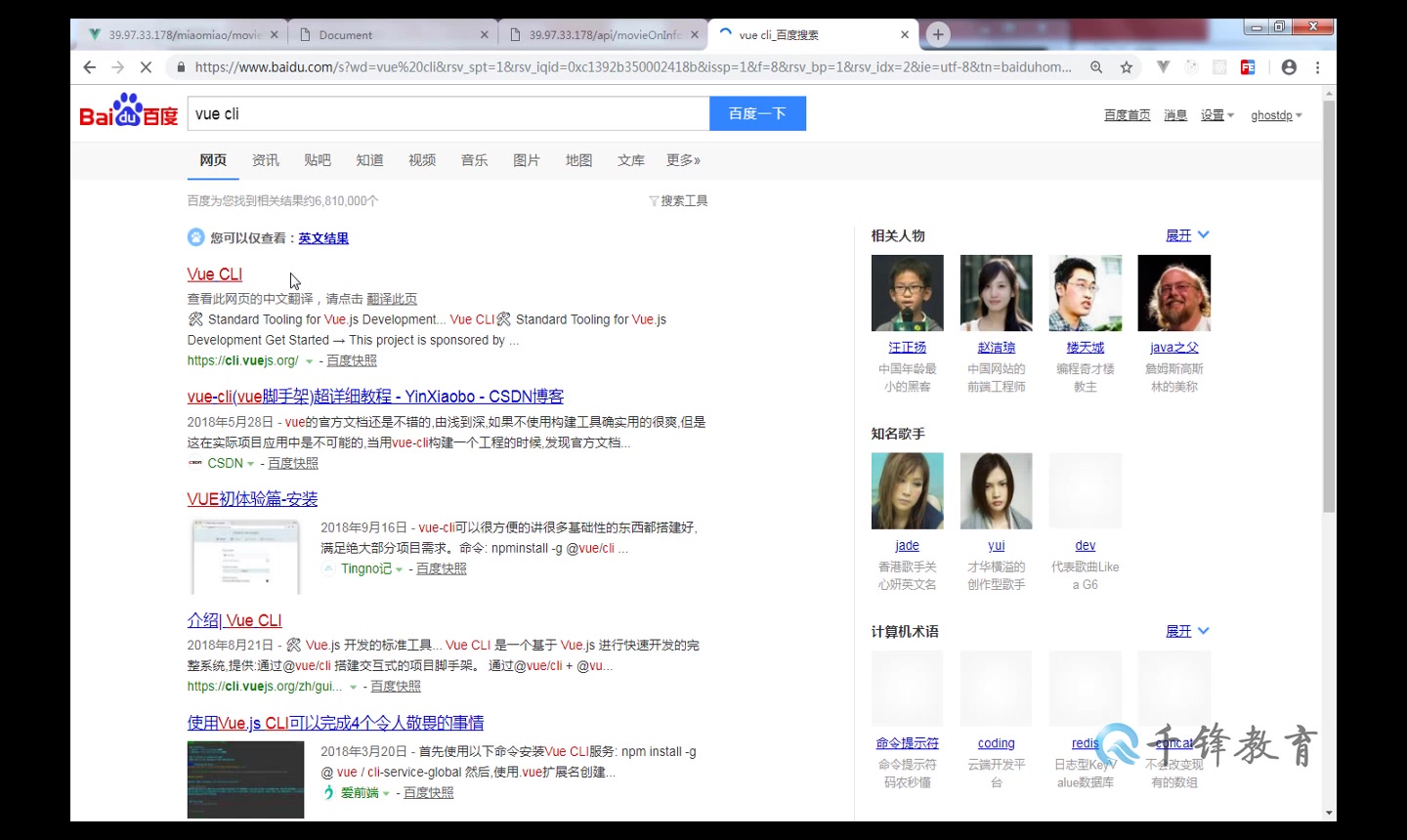Image resolution: width=1407 pixels, height=840 pixels.
Task: Click the Vue devtools extension icon
Action: coord(1163,67)
